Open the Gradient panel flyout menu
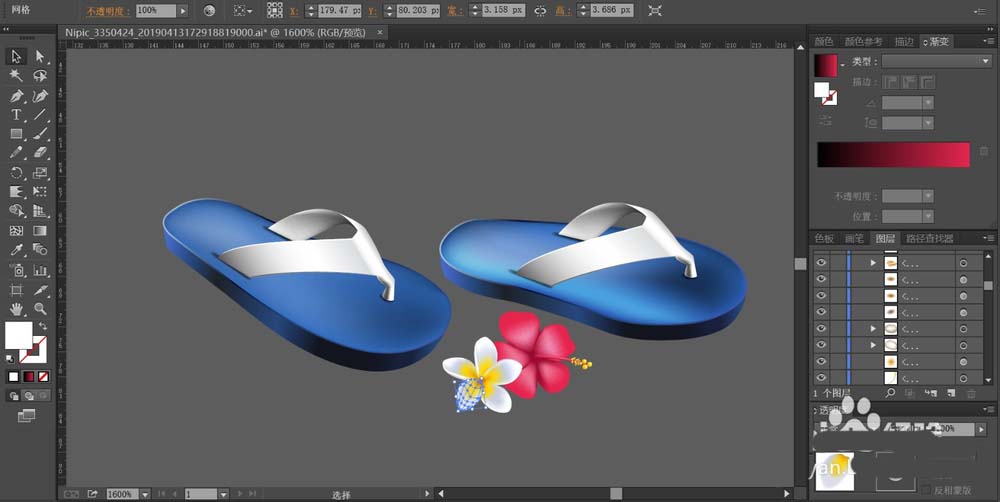Screen dimensions: 1000x502 (989, 41)
